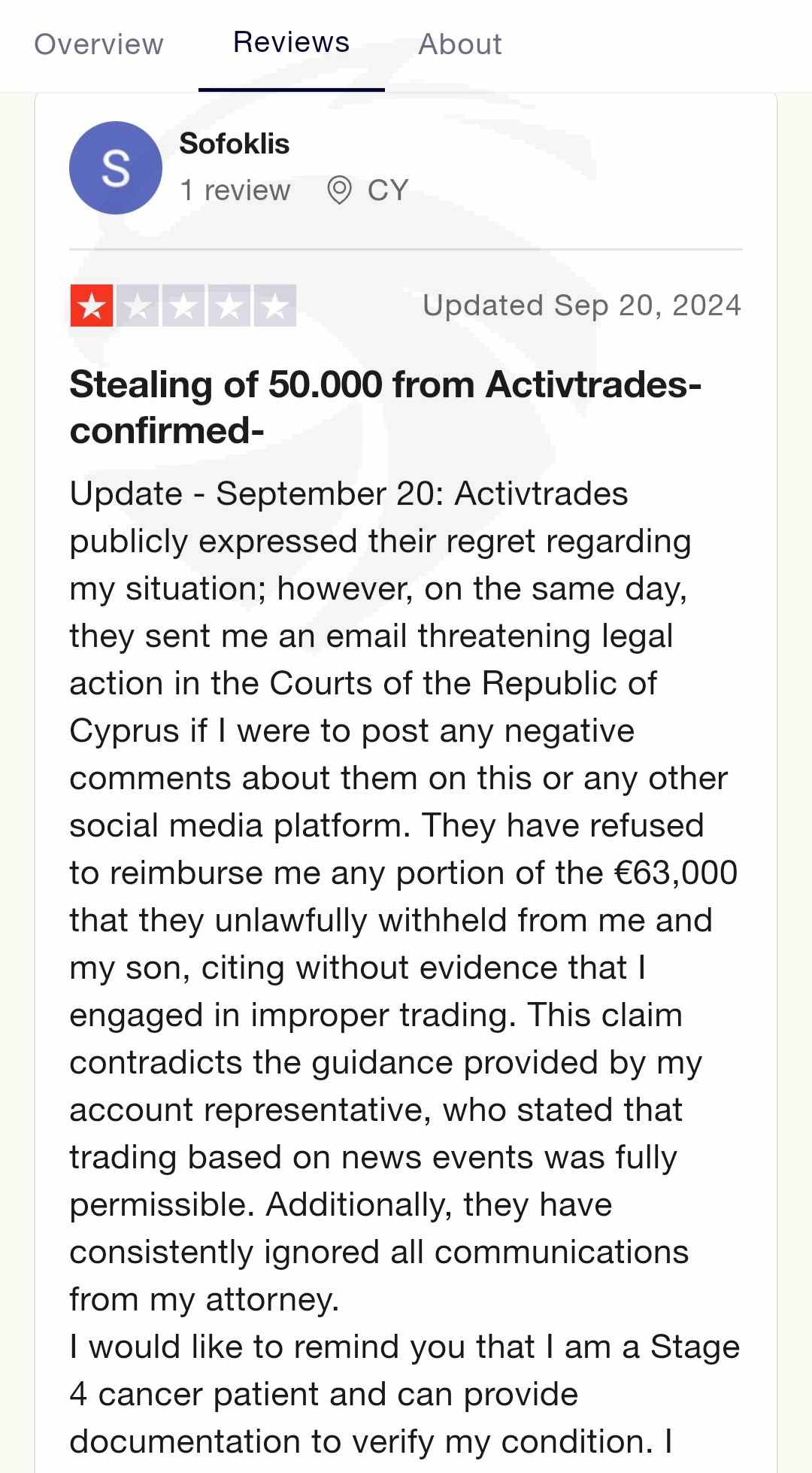This screenshot has height=1473, width=812.
Task: Click the 'from my attorney.' line
Action: 205,1300
